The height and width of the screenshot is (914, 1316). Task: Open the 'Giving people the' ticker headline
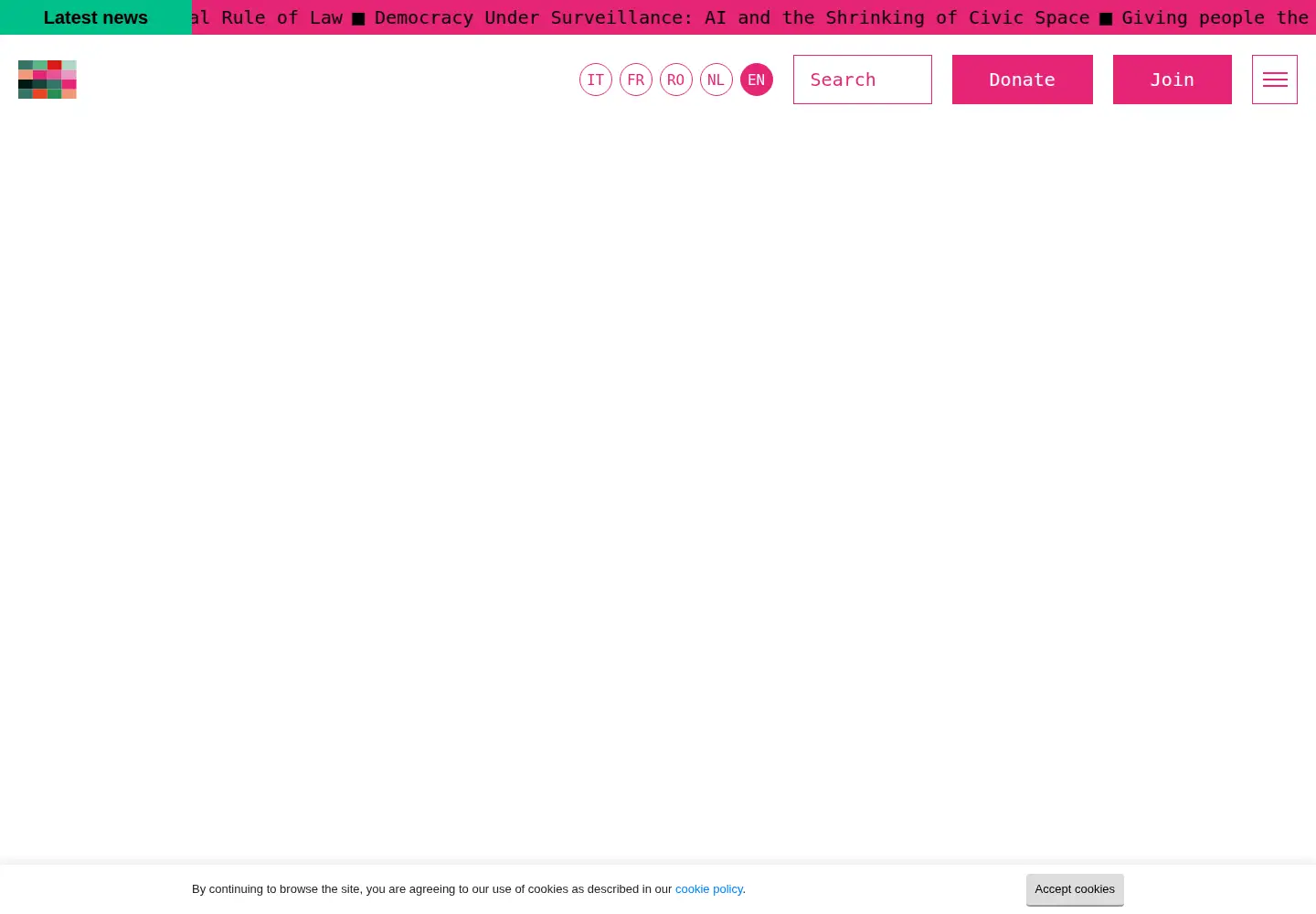[x=1218, y=17]
